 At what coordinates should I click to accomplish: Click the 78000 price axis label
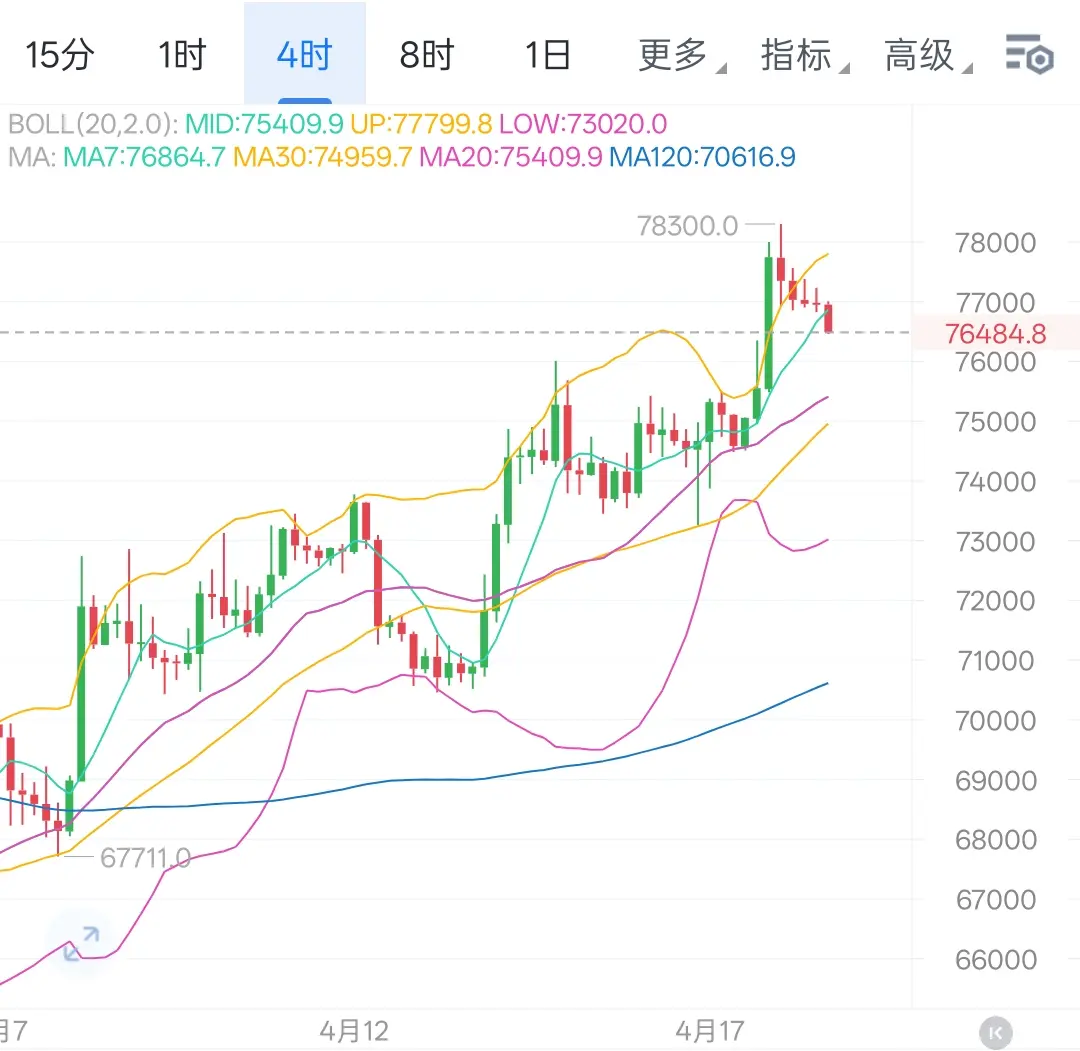995,243
